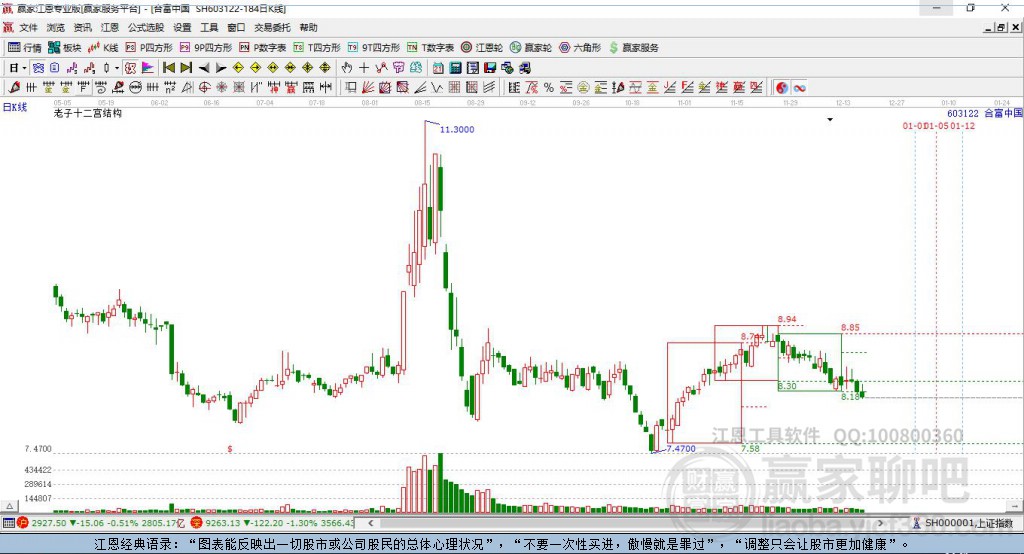
Task: Open 赢家服务 service link
Action: click(x=633, y=48)
